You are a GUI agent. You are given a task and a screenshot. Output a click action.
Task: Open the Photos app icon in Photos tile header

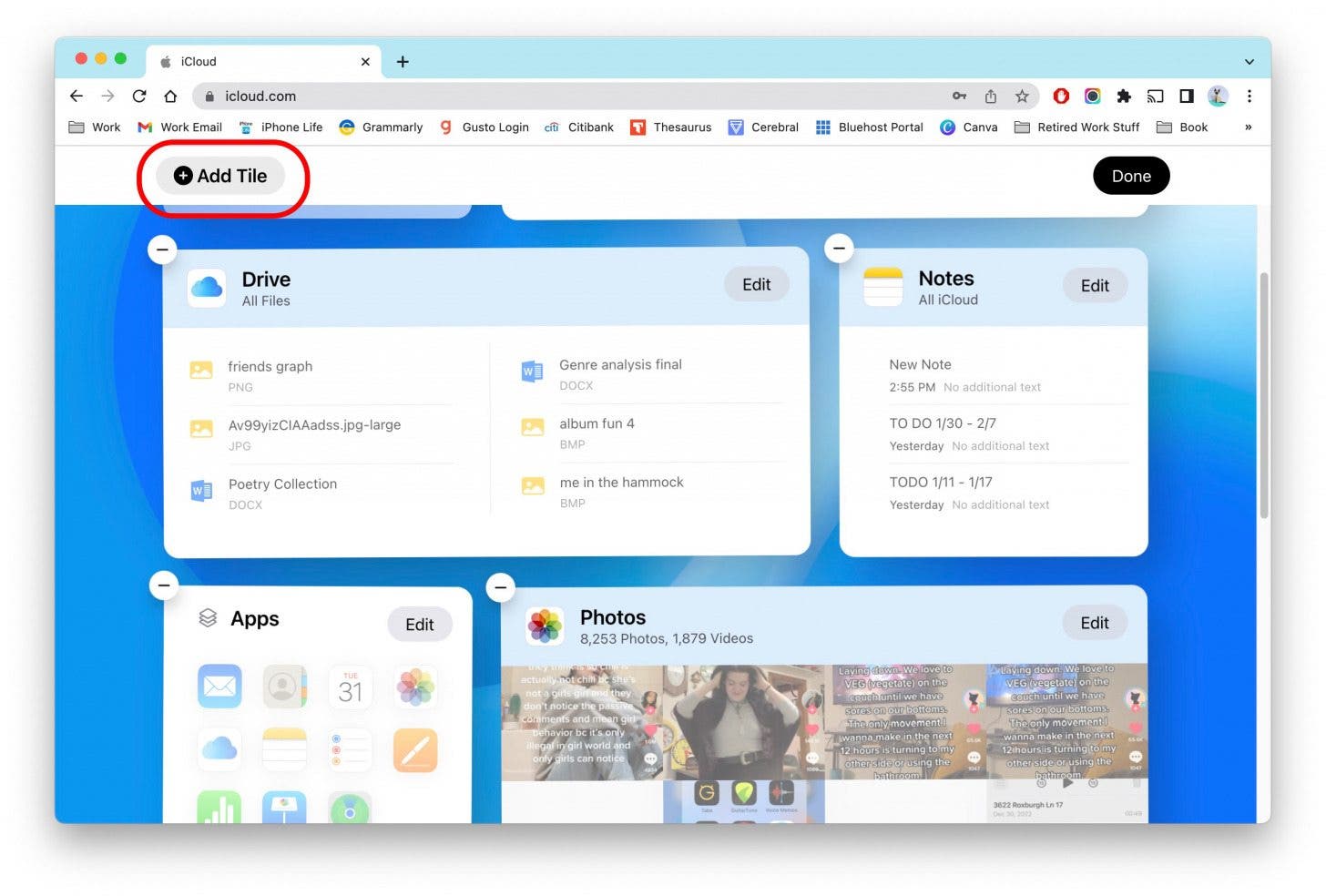[x=545, y=626]
